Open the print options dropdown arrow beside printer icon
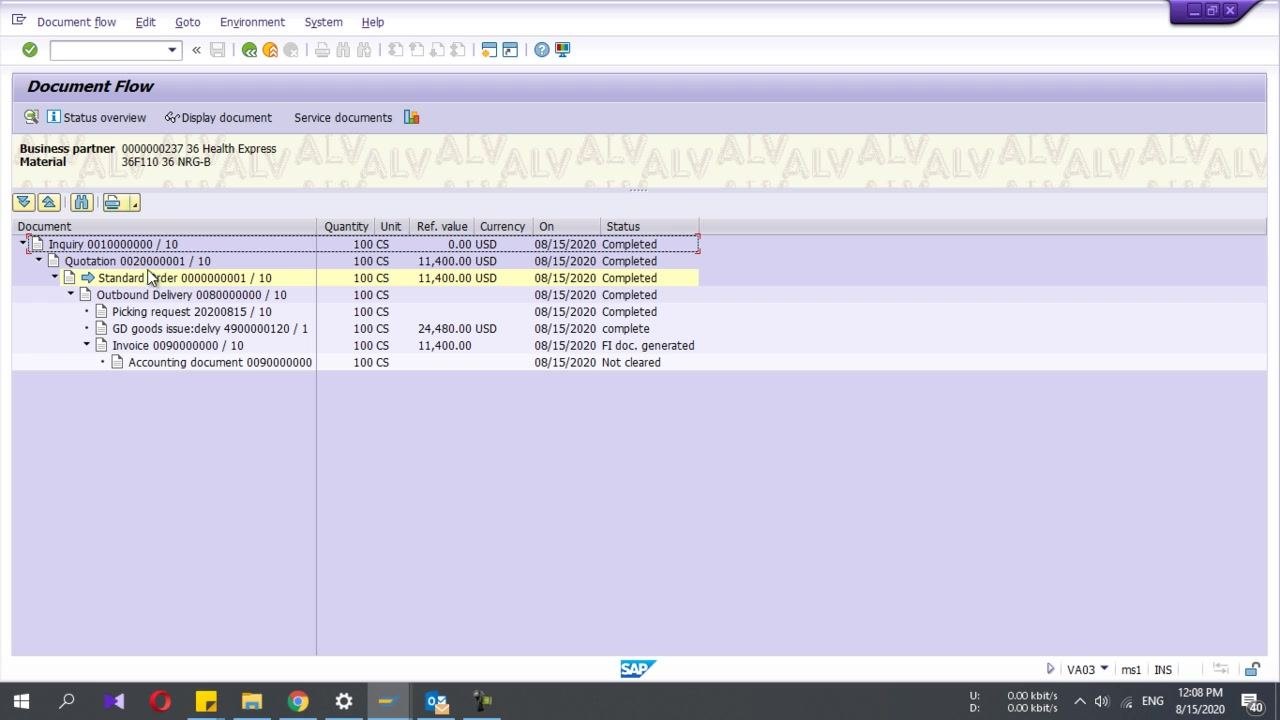Screen dimensions: 1280x720 (134, 202)
